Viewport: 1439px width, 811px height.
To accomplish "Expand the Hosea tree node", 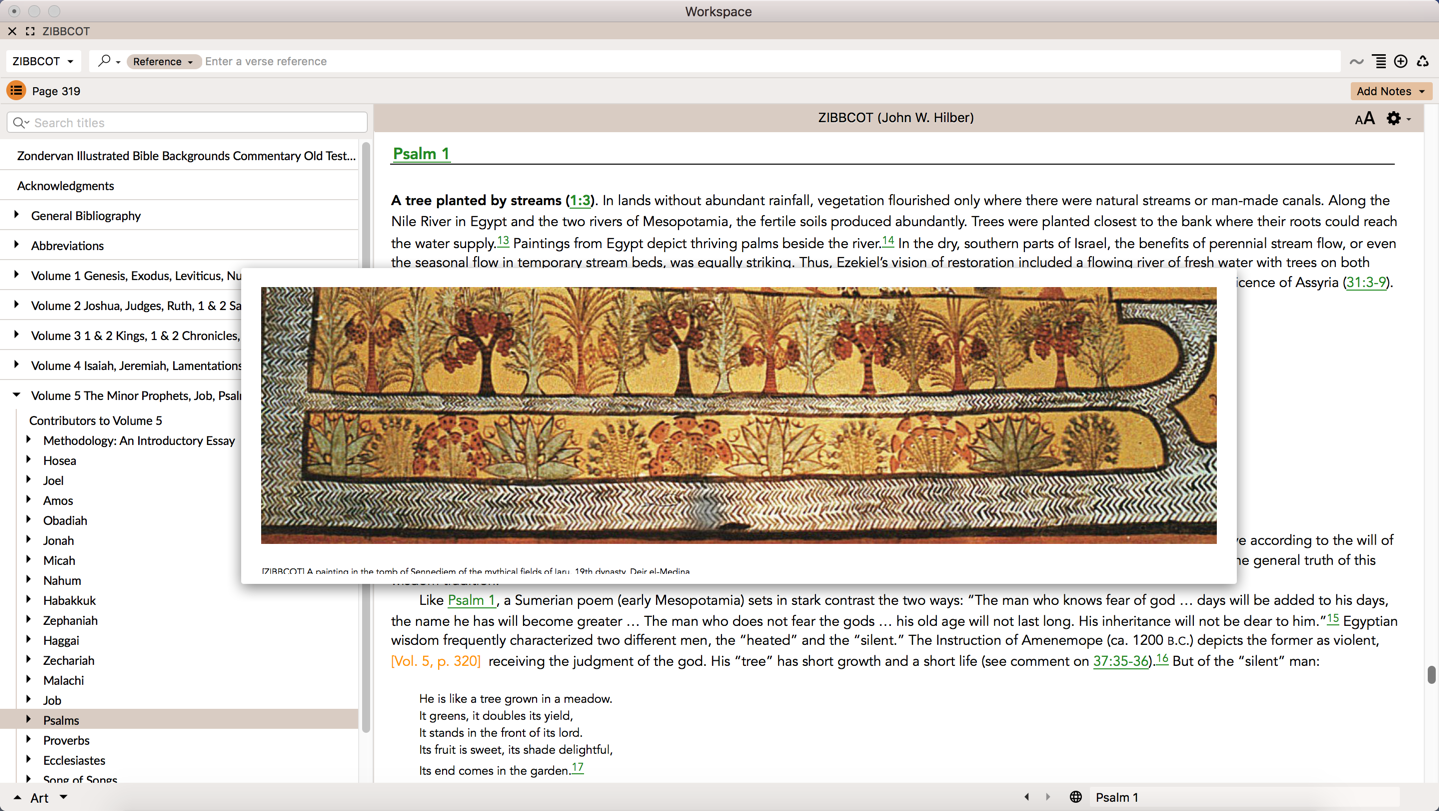I will click(x=28, y=460).
